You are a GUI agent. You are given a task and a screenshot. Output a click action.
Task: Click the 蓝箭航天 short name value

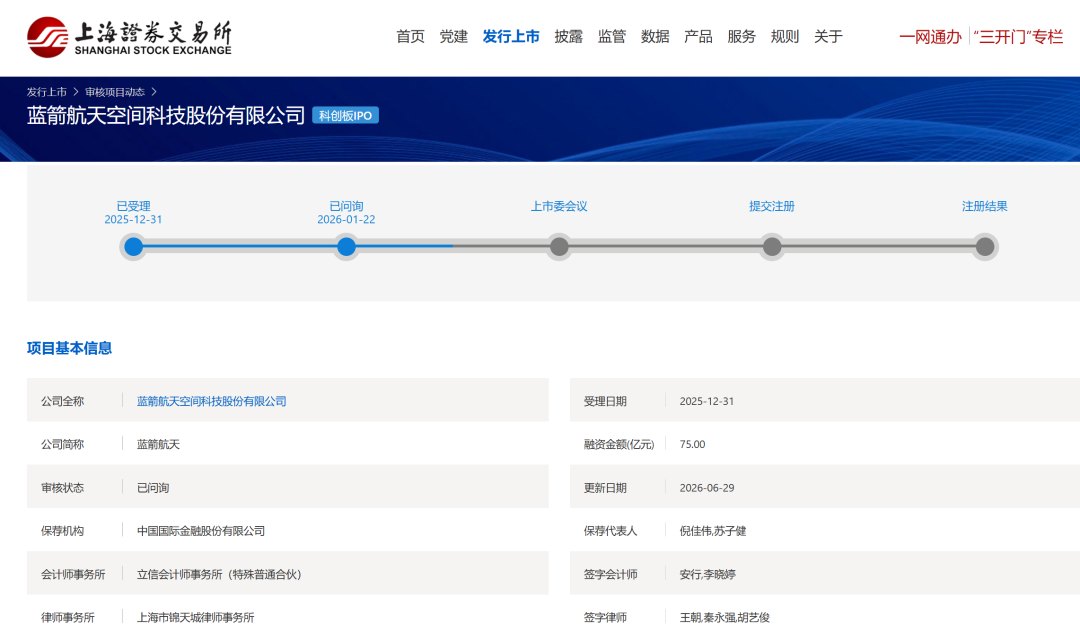click(x=158, y=444)
